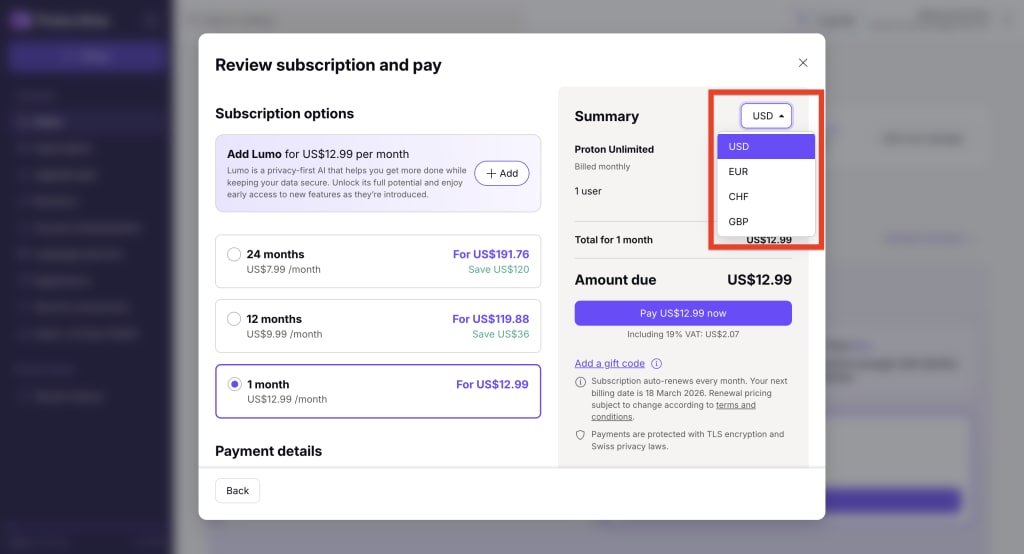Add Lumo to the subscription

[x=502, y=173]
